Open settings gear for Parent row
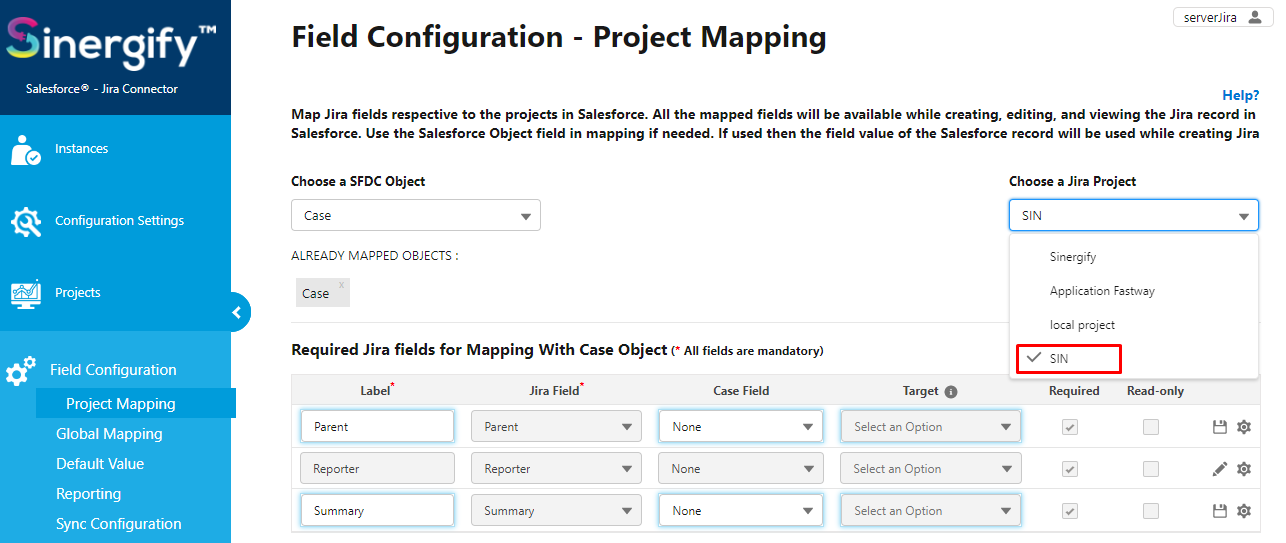The width and height of the screenshot is (1286, 543). tap(1244, 427)
